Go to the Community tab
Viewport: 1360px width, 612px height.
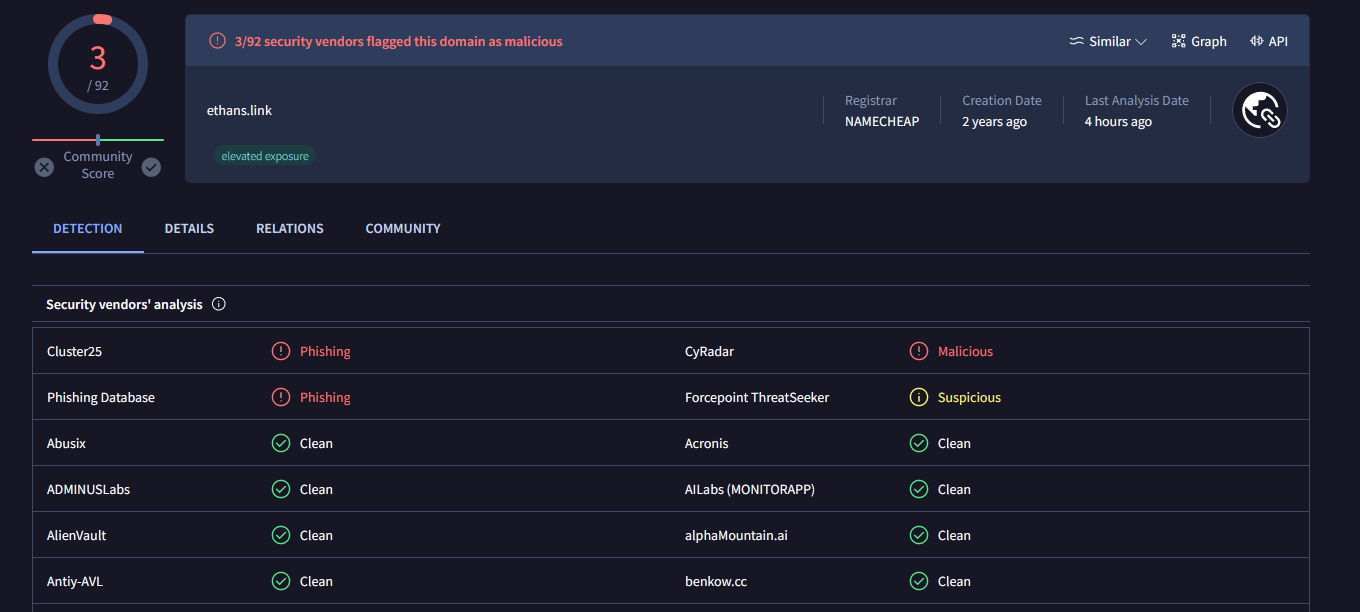(x=402, y=228)
